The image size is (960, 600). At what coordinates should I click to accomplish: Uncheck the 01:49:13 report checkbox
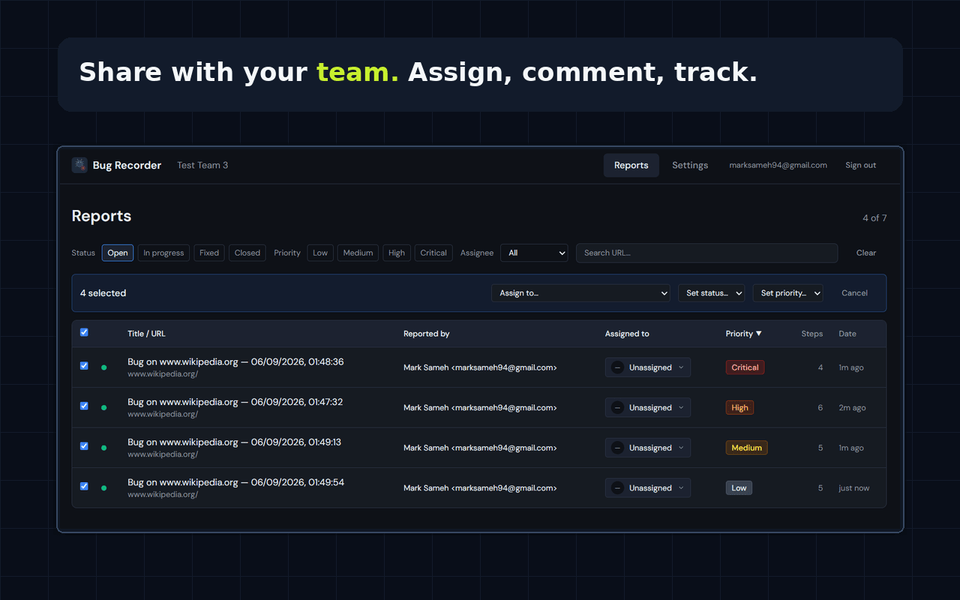coord(84,446)
